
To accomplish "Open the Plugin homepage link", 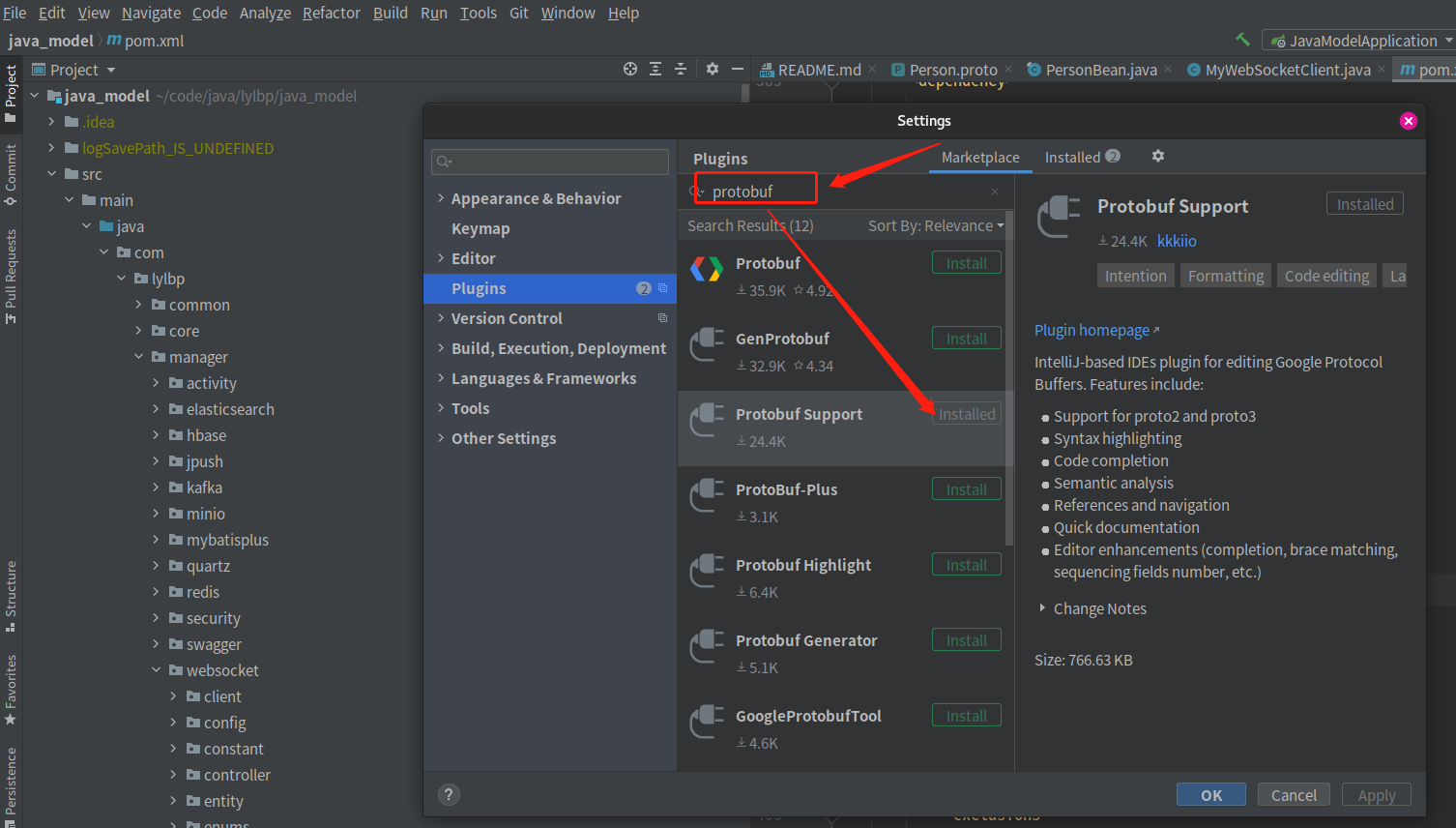I will click(1096, 330).
